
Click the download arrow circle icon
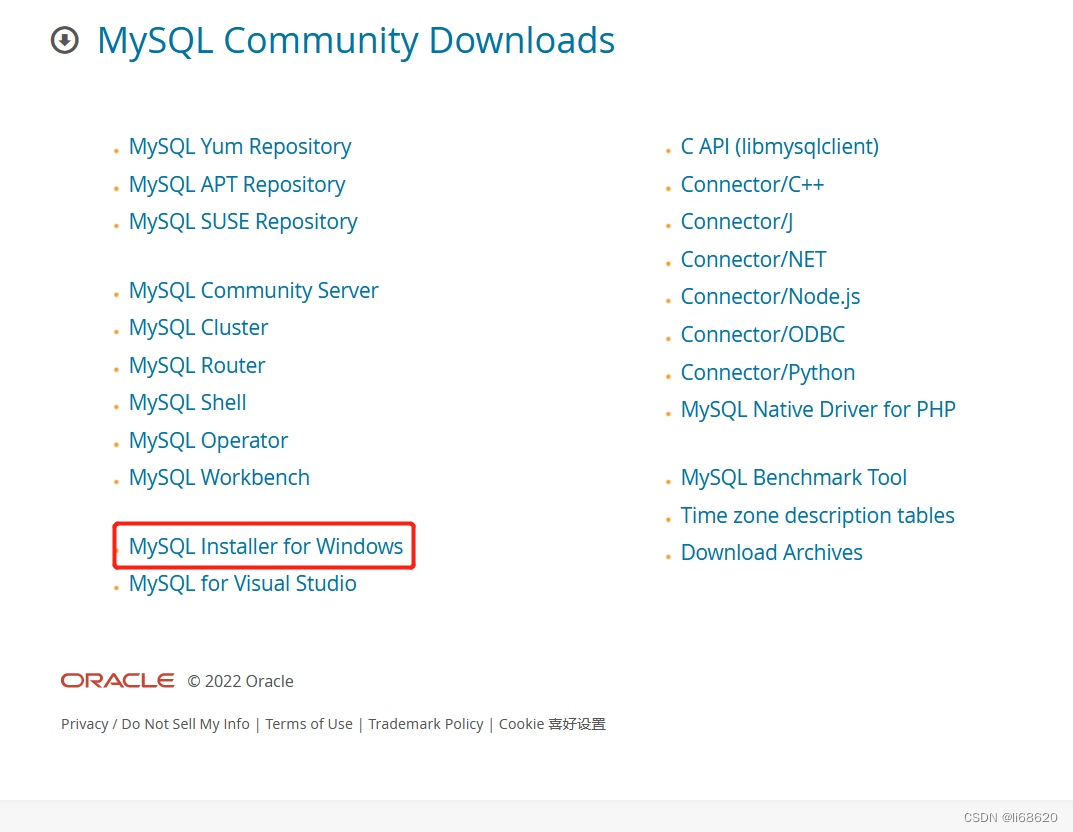tap(65, 40)
